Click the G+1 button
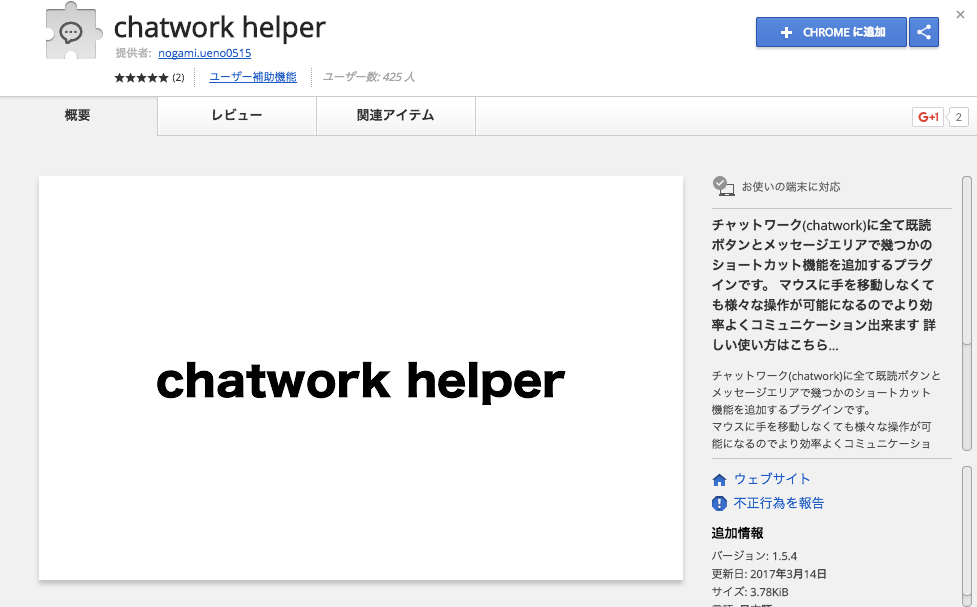Image resolution: width=977 pixels, height=607 pixels. [x=928, y=117]
